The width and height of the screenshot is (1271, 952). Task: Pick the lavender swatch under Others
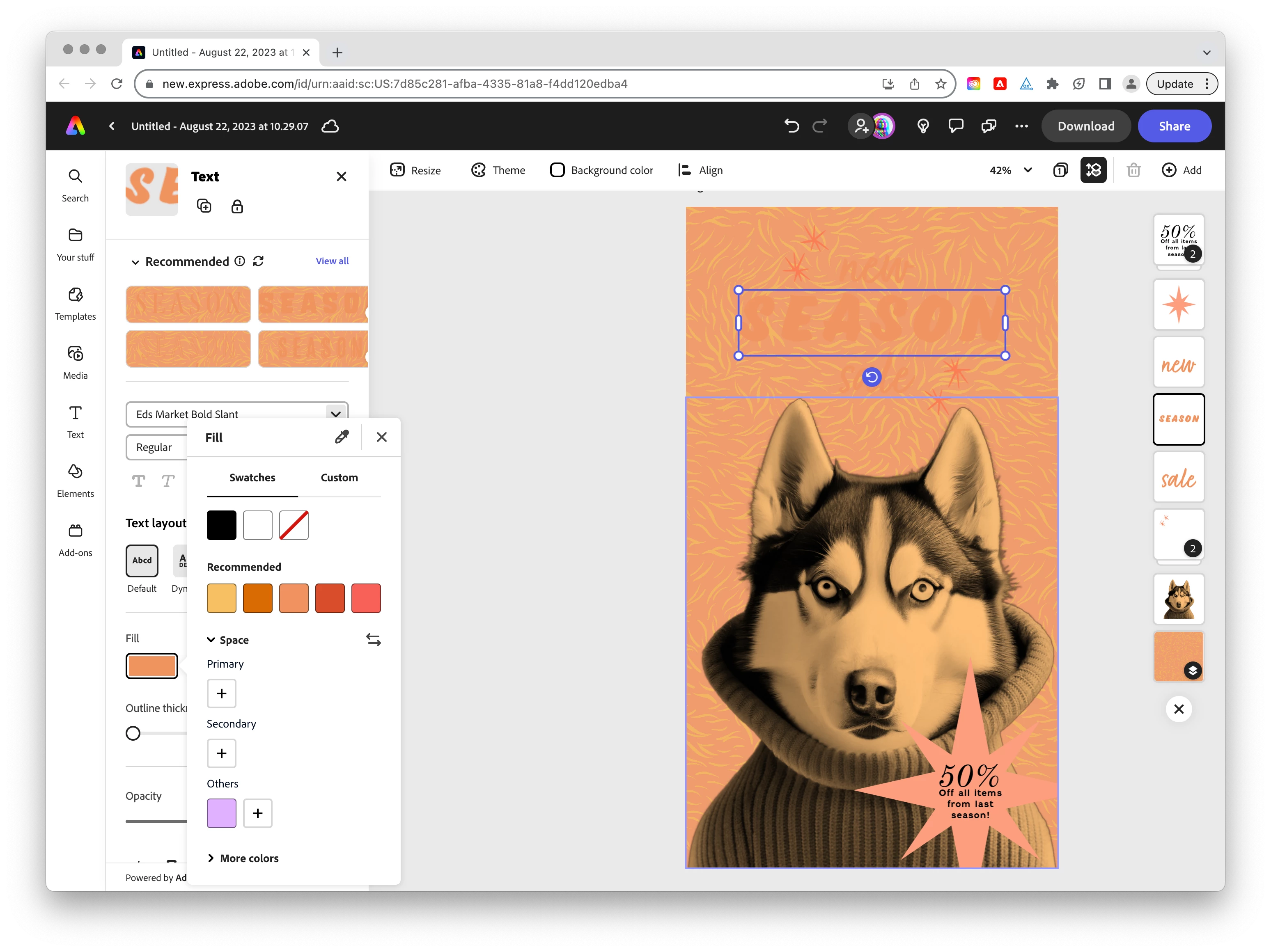point(221,813)
